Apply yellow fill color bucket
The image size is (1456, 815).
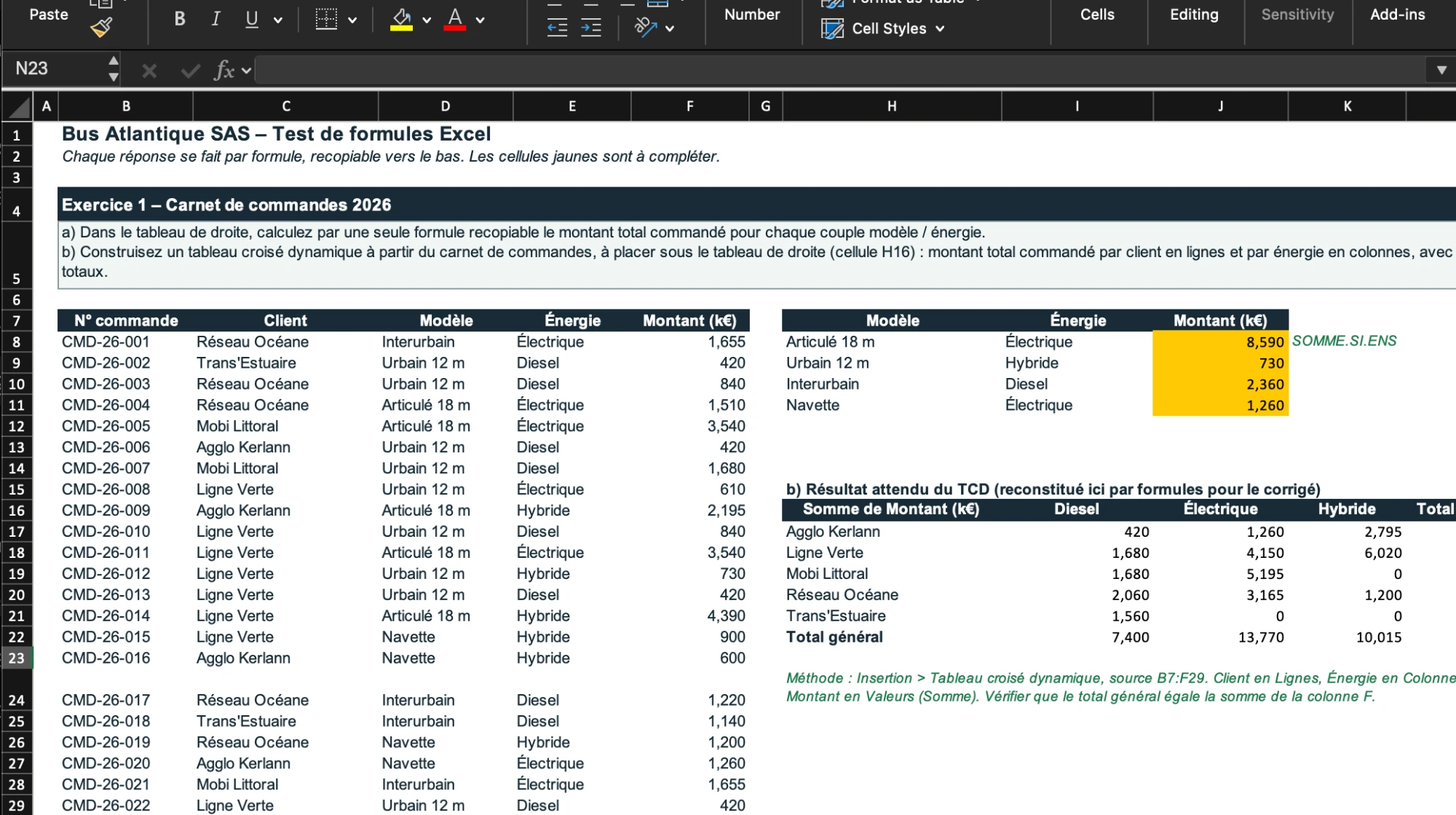click(401, 19)
